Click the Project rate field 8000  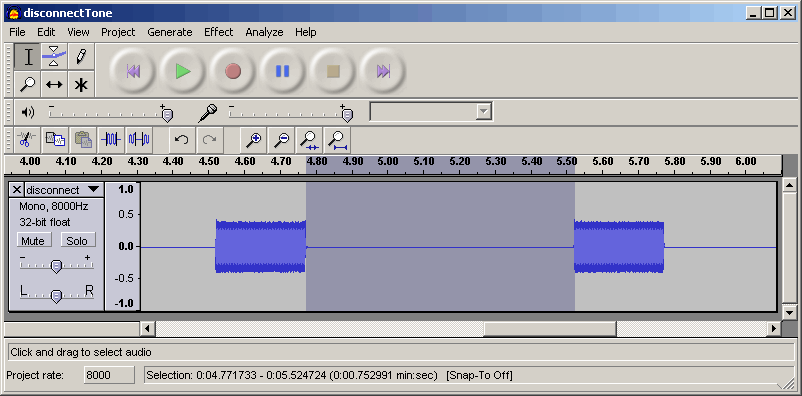(x=109, y=375)
